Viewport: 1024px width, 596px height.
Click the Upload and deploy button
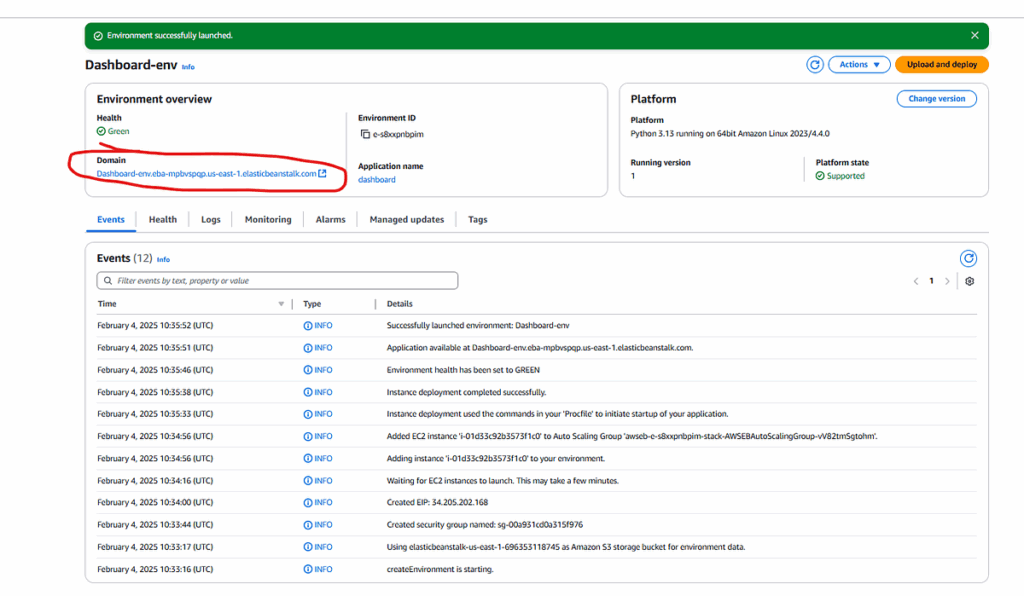[x=941, y=64]
